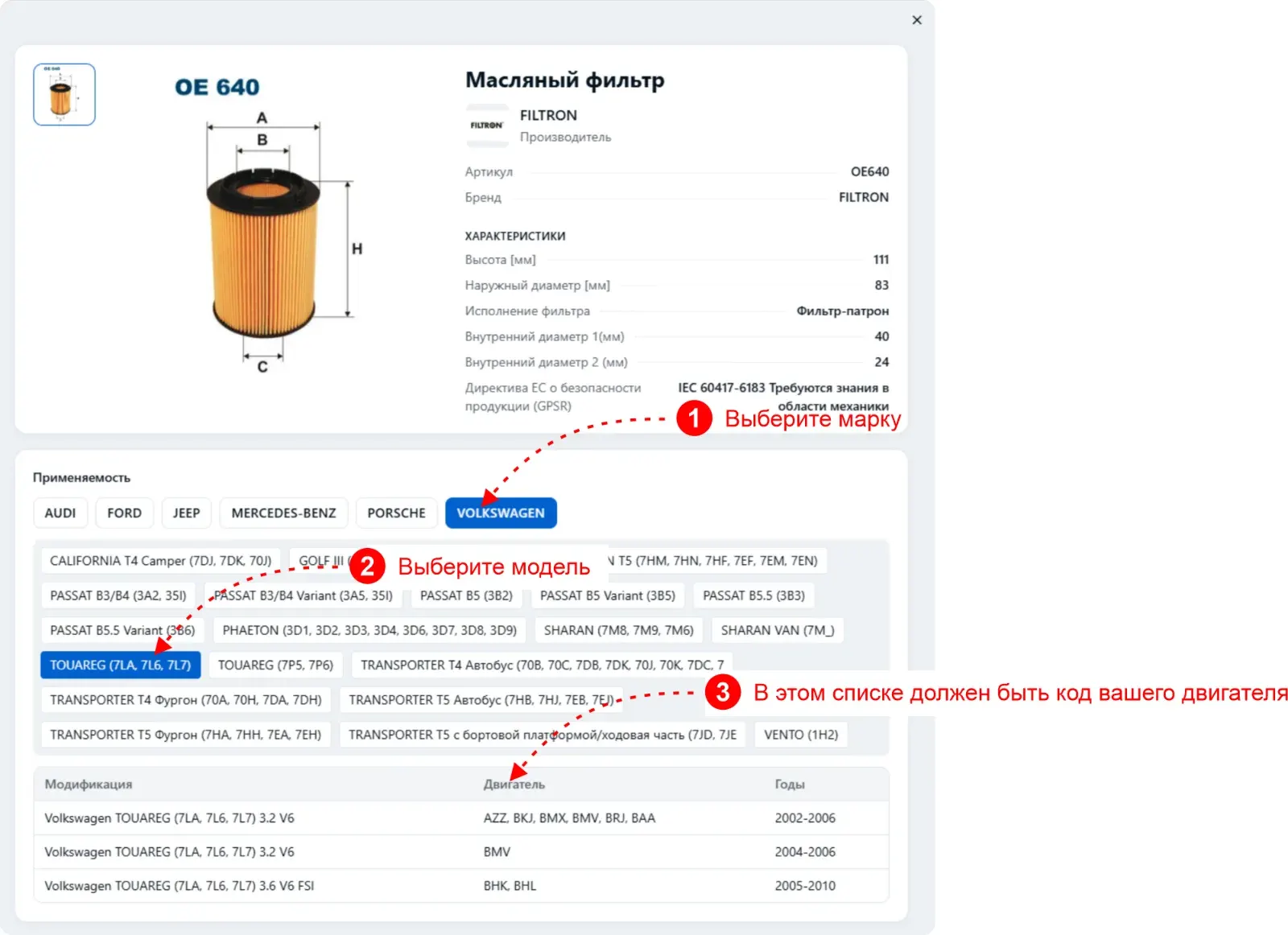Viewport: 1288px width, 935px height.
Task: Choose the PHAETON model chip
Action: (x=369, y=630)
